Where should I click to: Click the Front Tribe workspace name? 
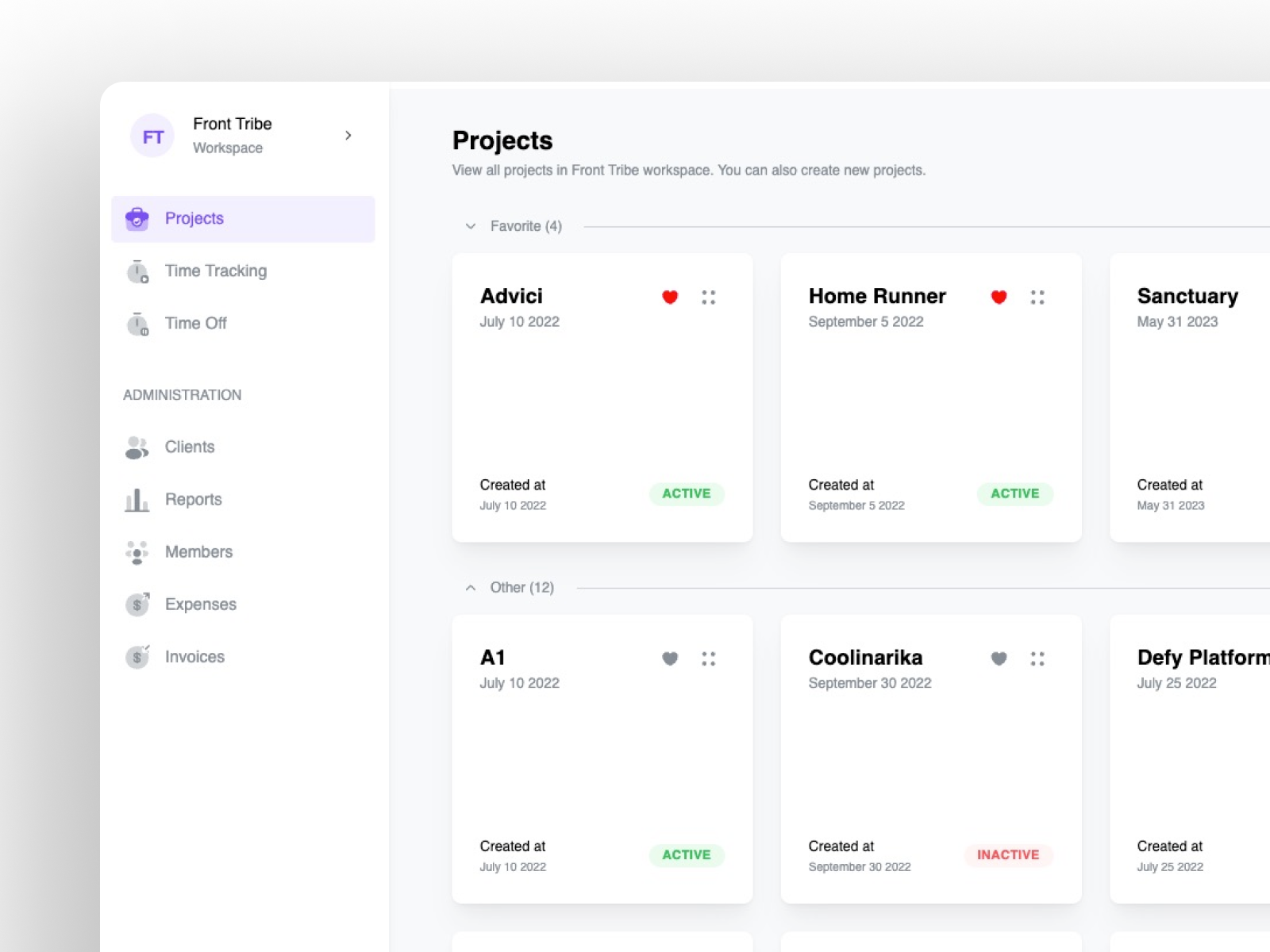click(233, 124)
